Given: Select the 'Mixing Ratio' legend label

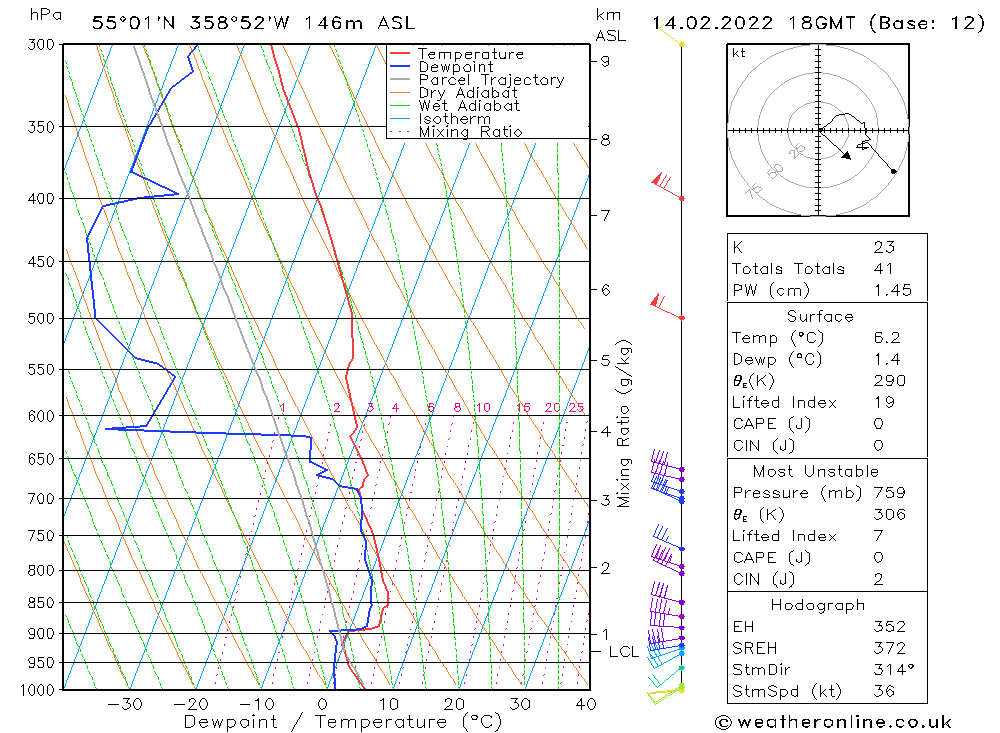Looking at the screenshot, I should [x=470, y=131].
